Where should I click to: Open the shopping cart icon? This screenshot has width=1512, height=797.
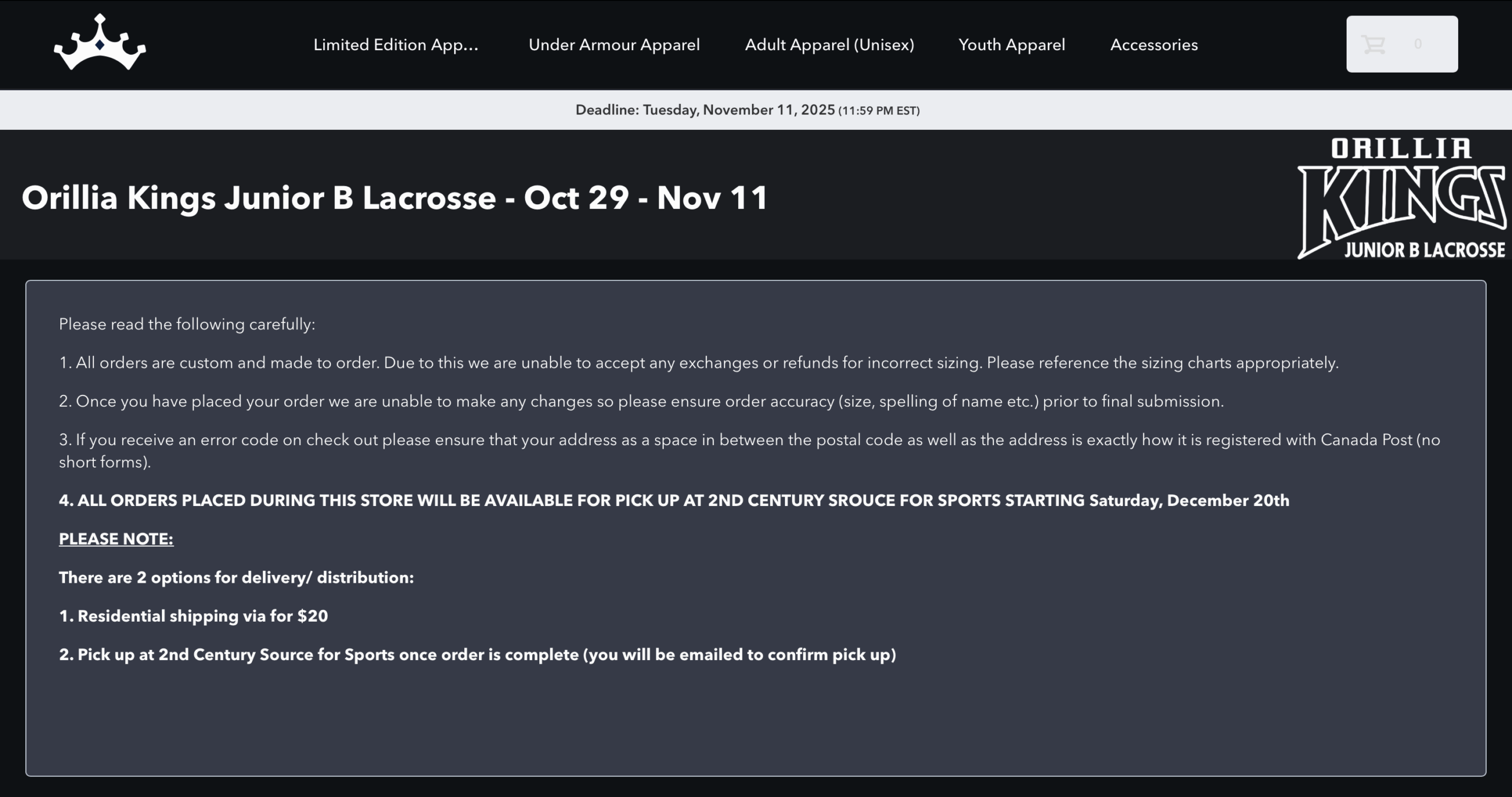[x=1373, y=44]
